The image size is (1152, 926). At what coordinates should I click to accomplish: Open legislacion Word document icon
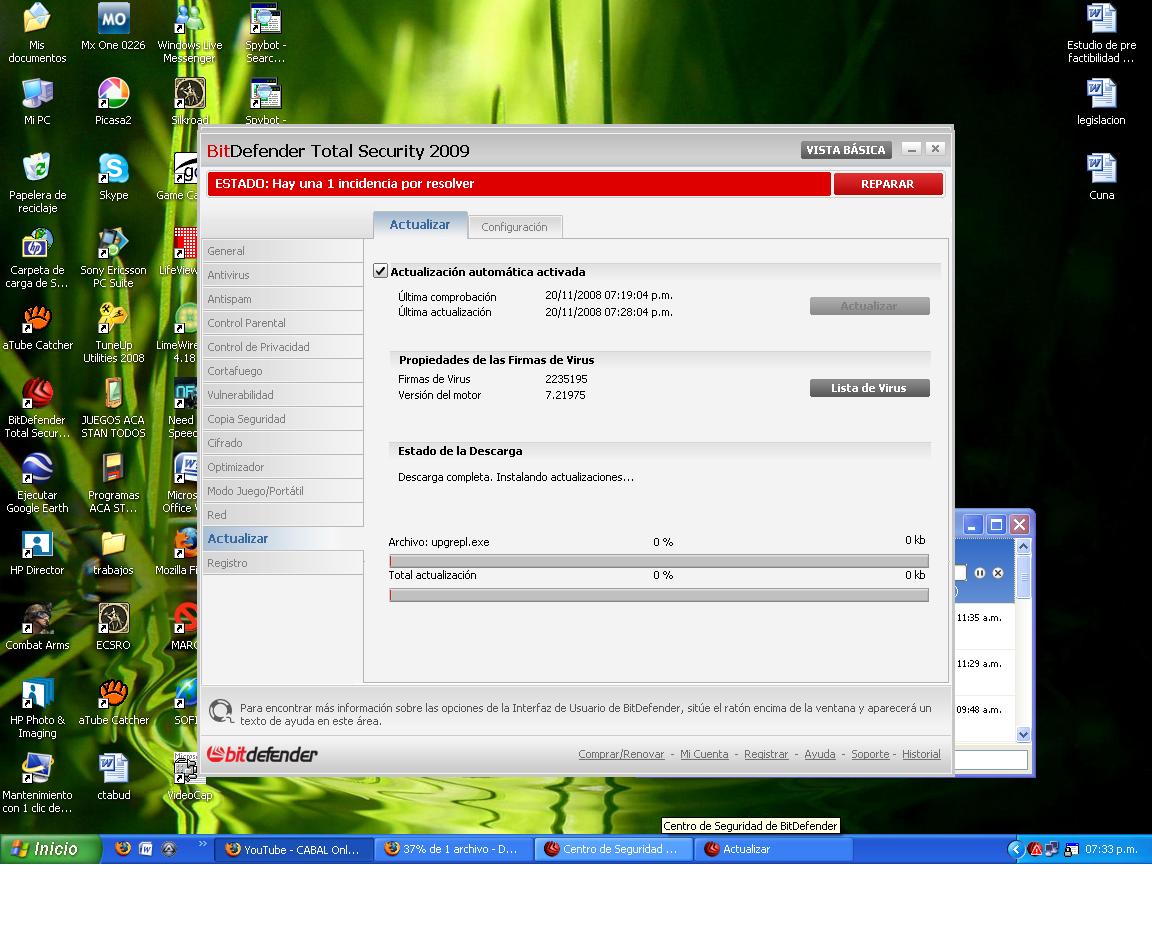click(1101, 102)
